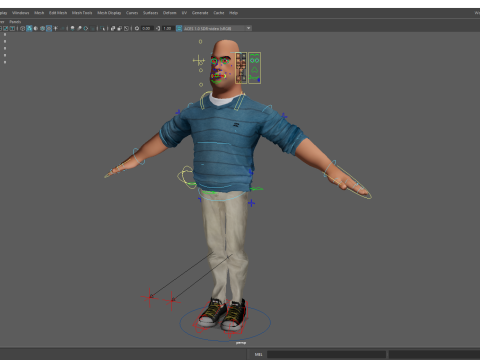This screenshot has height=360, width=480.
Task: Click the Safe Title icon
Action: click(x=12, y=28)
